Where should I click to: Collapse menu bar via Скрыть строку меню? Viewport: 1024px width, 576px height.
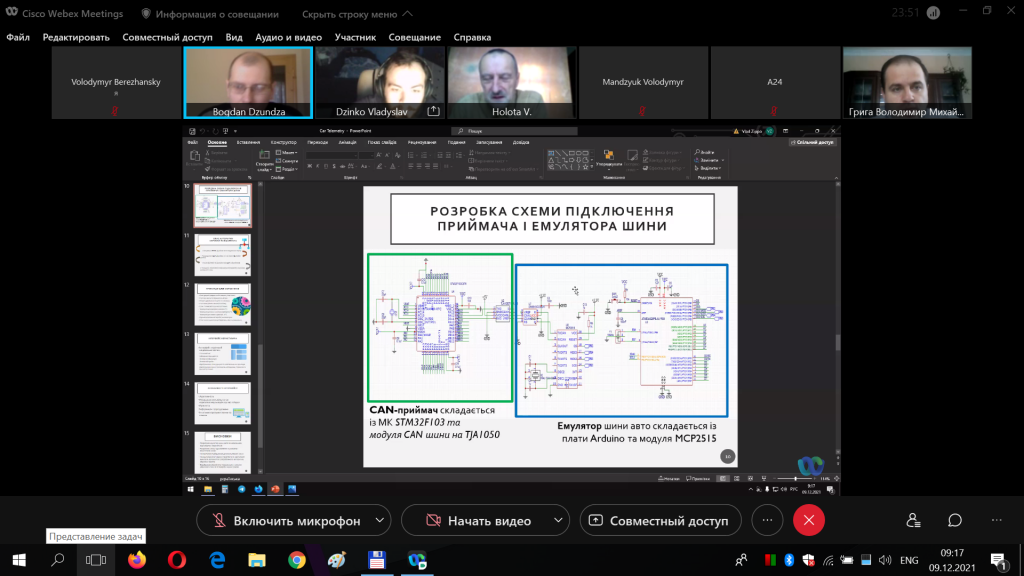click(x=357, y=14)
